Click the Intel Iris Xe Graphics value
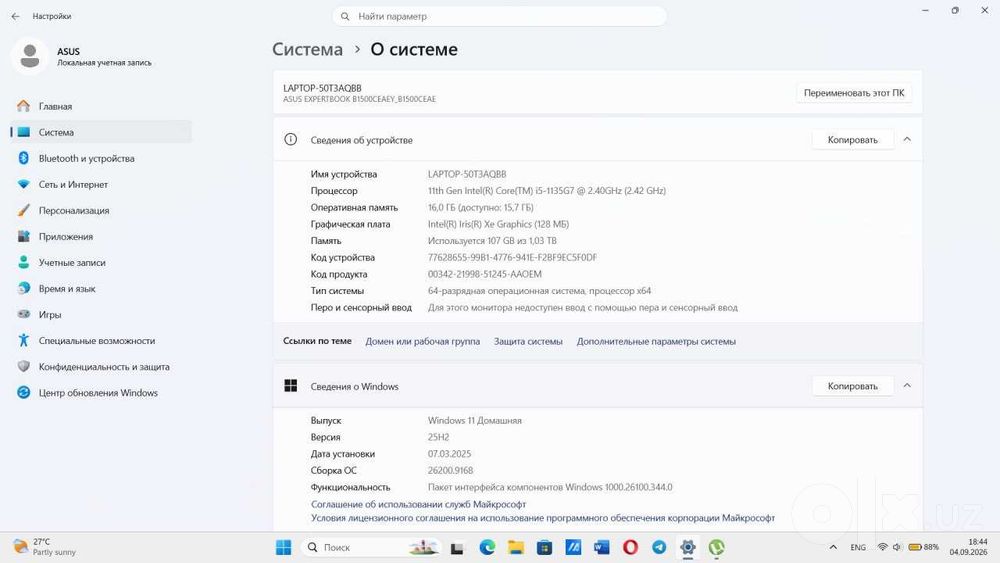This screenshot has width=1000, height=563. [498, 224]
